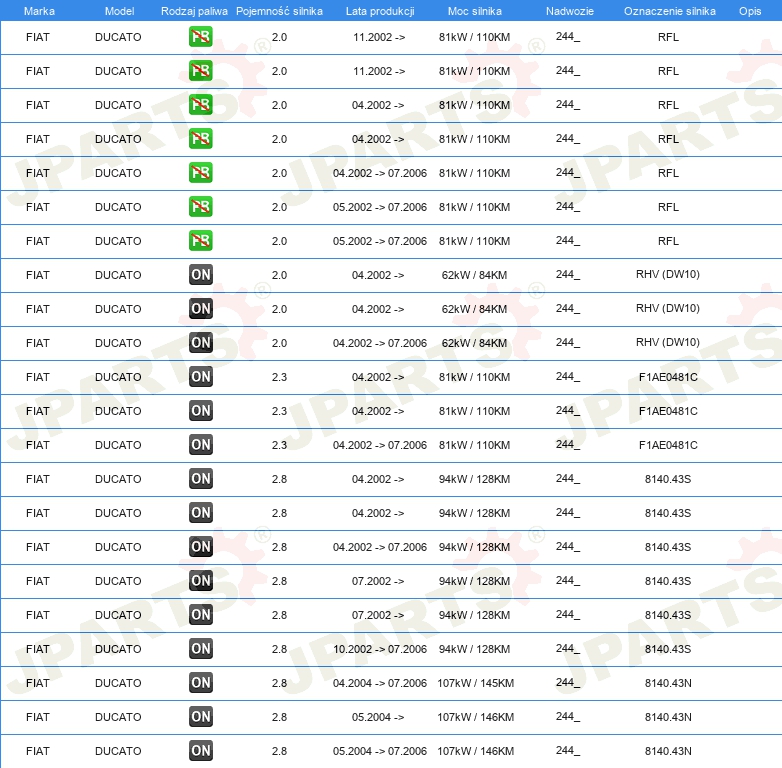Click the Oznaczenie silnika column header
This screenshot has width=782, height=768.
670,11
